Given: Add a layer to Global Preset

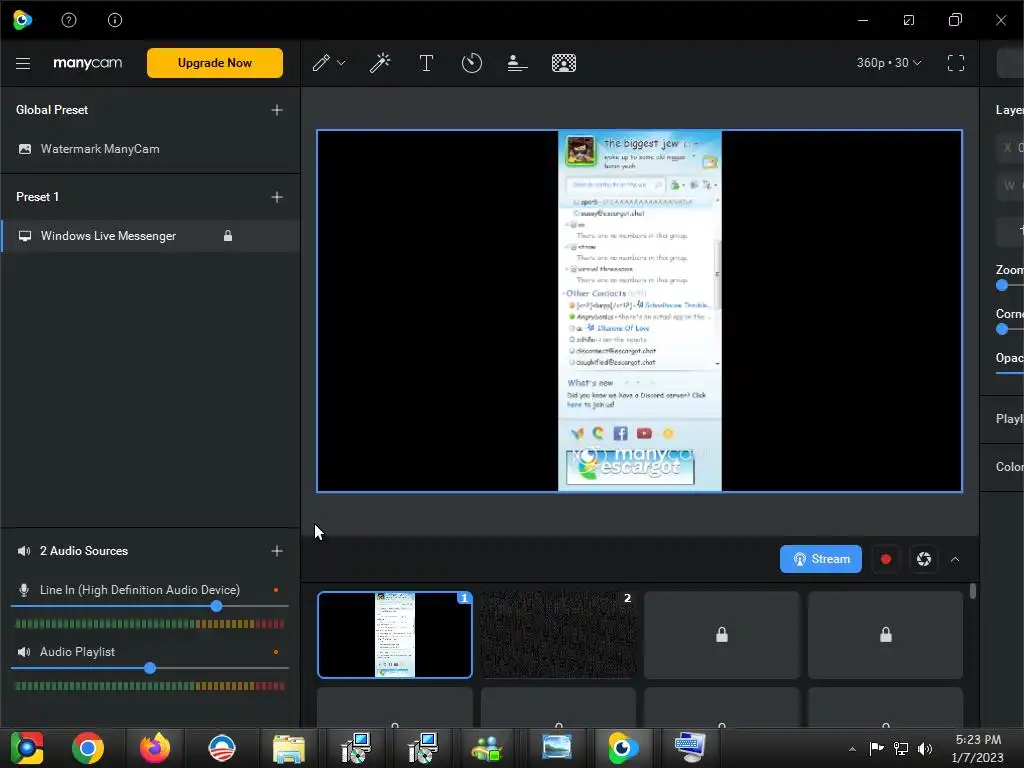Looking at the screenshot, I should pyautogui.click(x=277, y=110).
